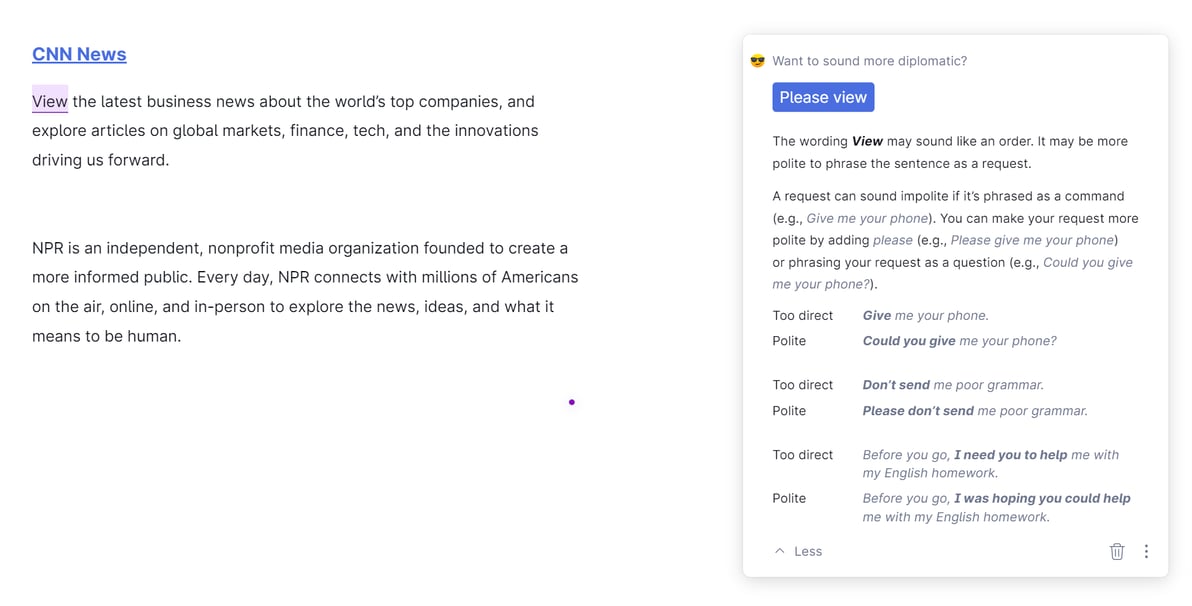Dismiss suggestion with the trash icon

pyautogui.click(x=1117, y=551)
